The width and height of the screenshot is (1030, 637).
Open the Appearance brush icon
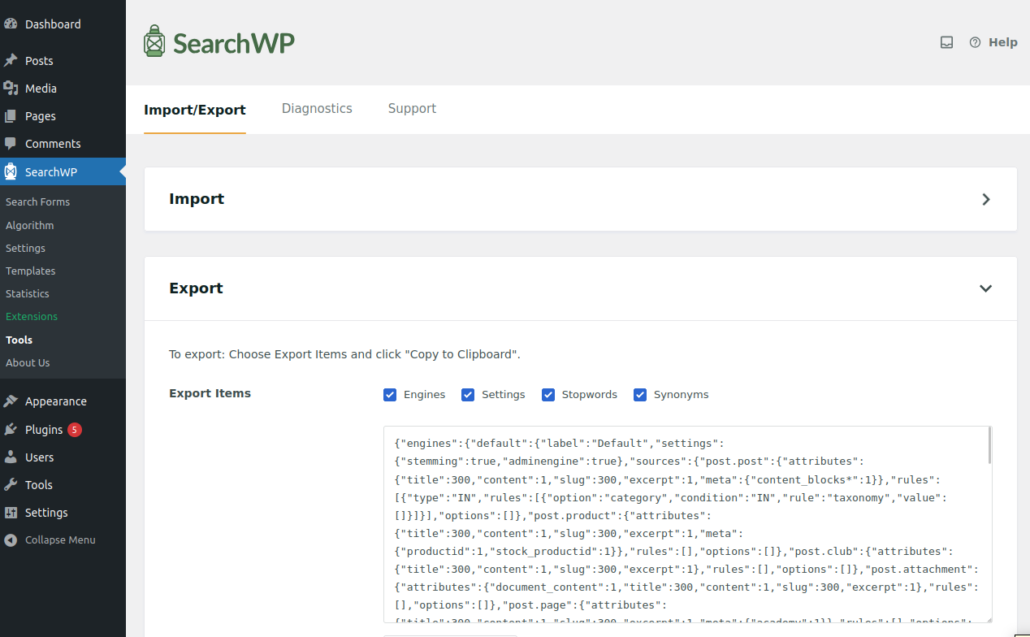[11, 401]
